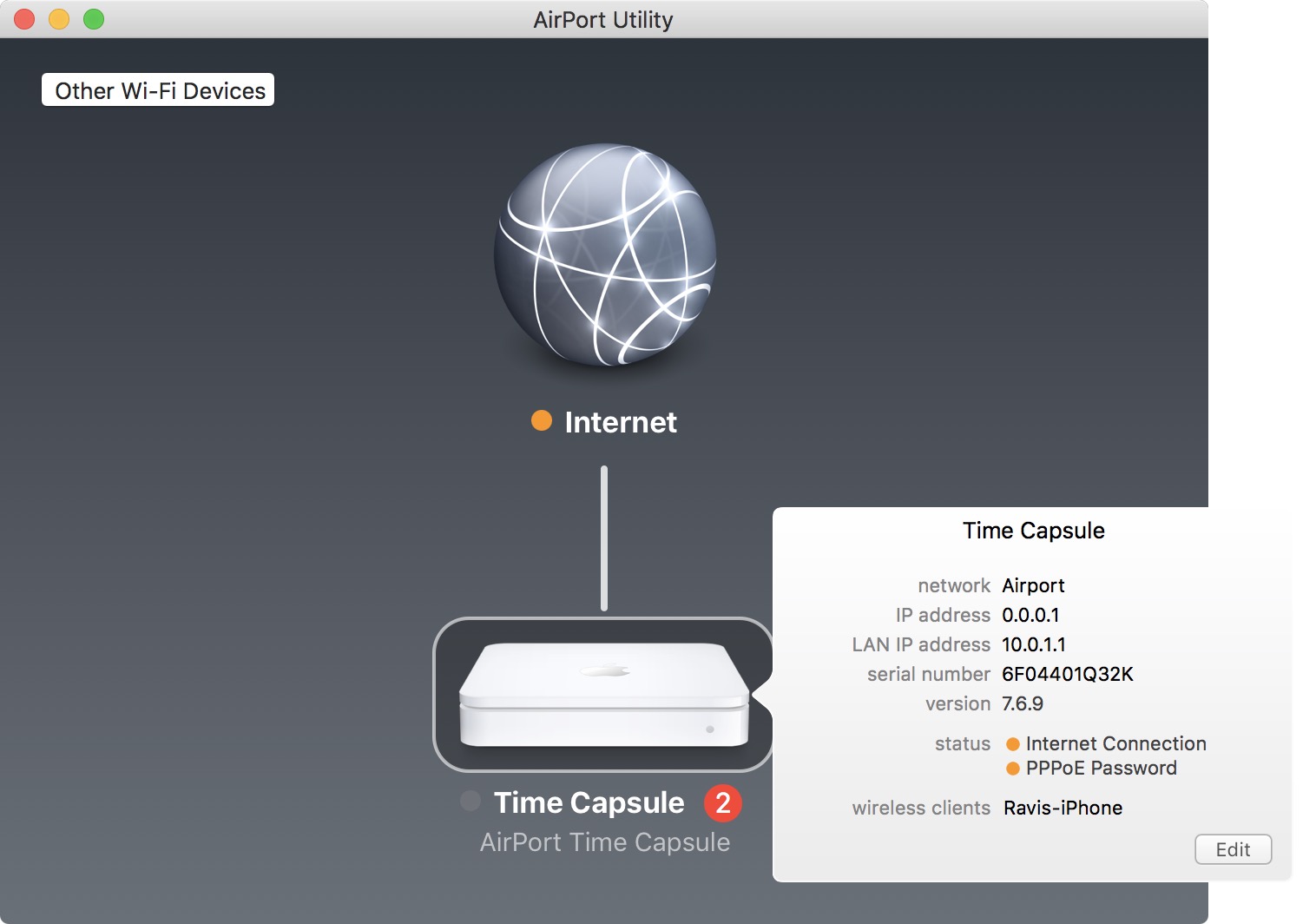This screenshot has width=1316, height=924.
Task: Click the AirPort Utility window title
Action: point(603,20)
